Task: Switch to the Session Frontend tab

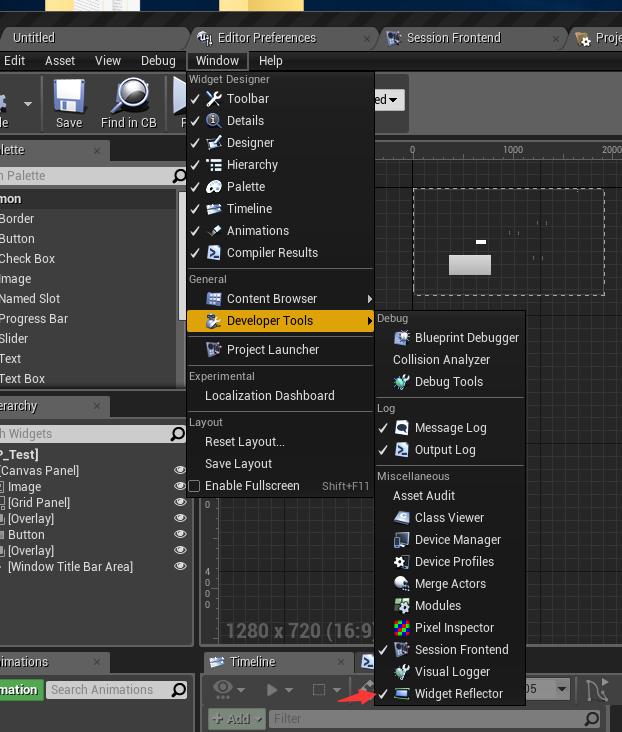Action: click(452, 38)
